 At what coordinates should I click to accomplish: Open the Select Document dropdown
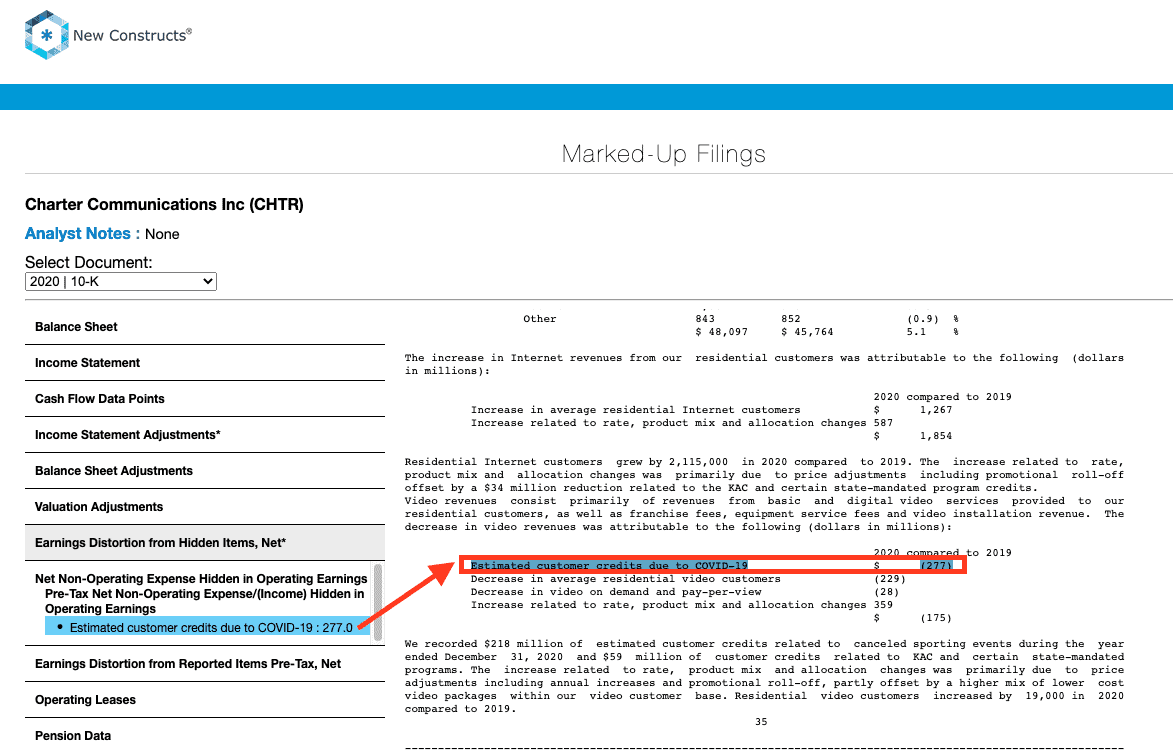click(120, 281)
